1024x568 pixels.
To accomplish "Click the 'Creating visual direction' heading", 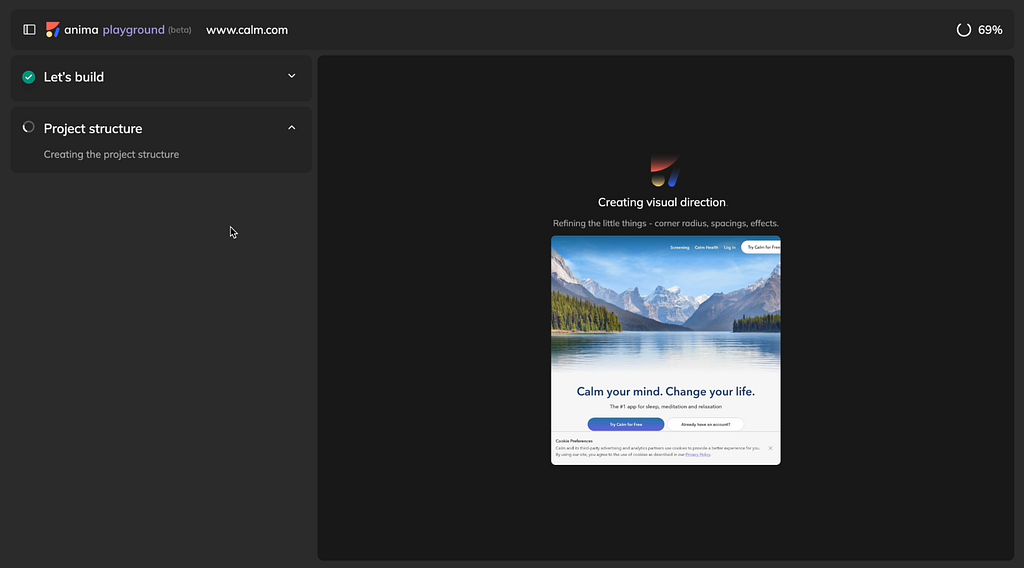I will [x=662, y=202].
